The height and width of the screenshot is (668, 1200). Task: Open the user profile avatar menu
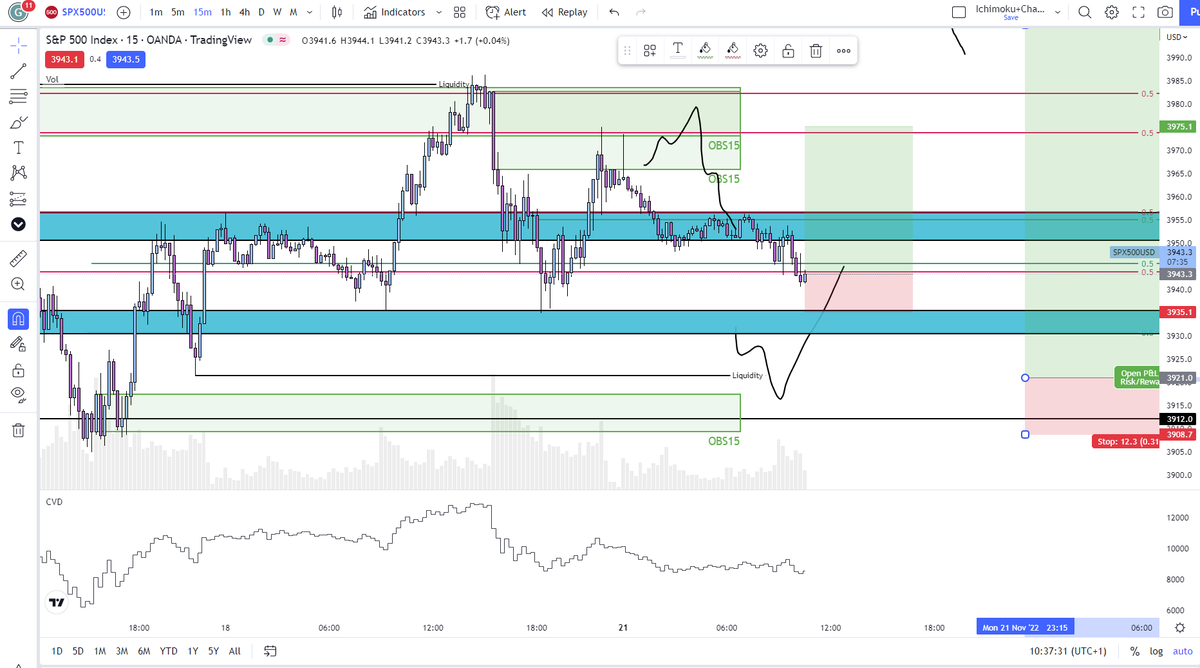(18, 13)
